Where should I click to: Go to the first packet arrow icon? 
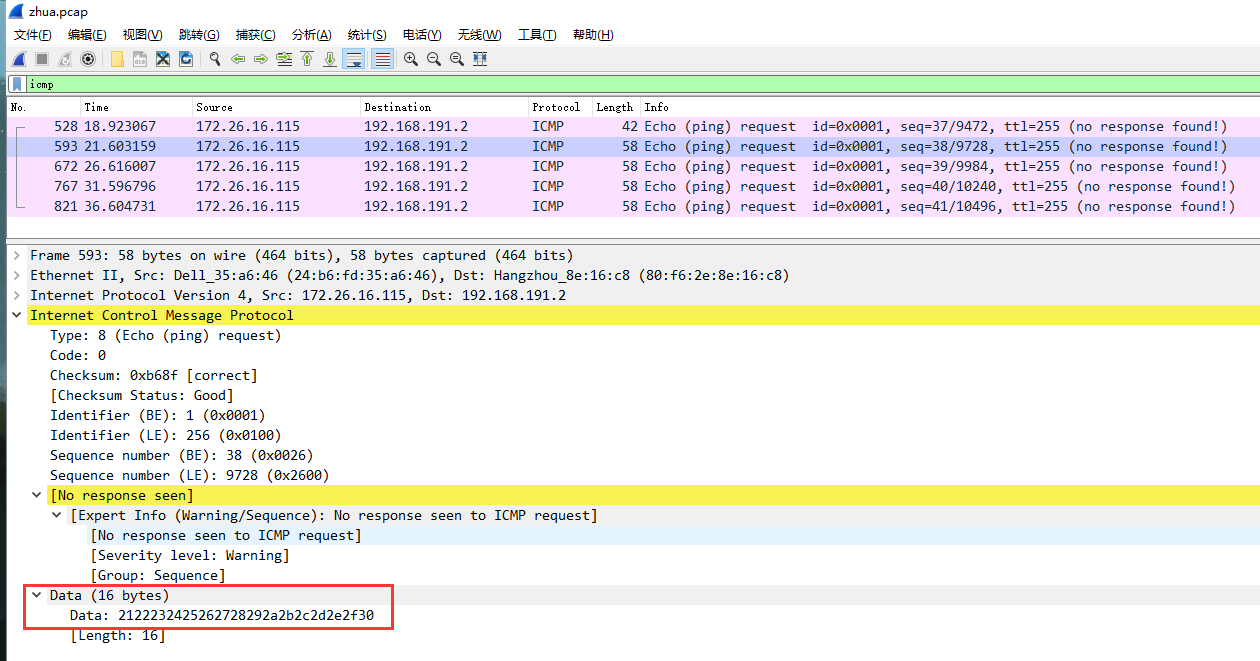[307, 59]
